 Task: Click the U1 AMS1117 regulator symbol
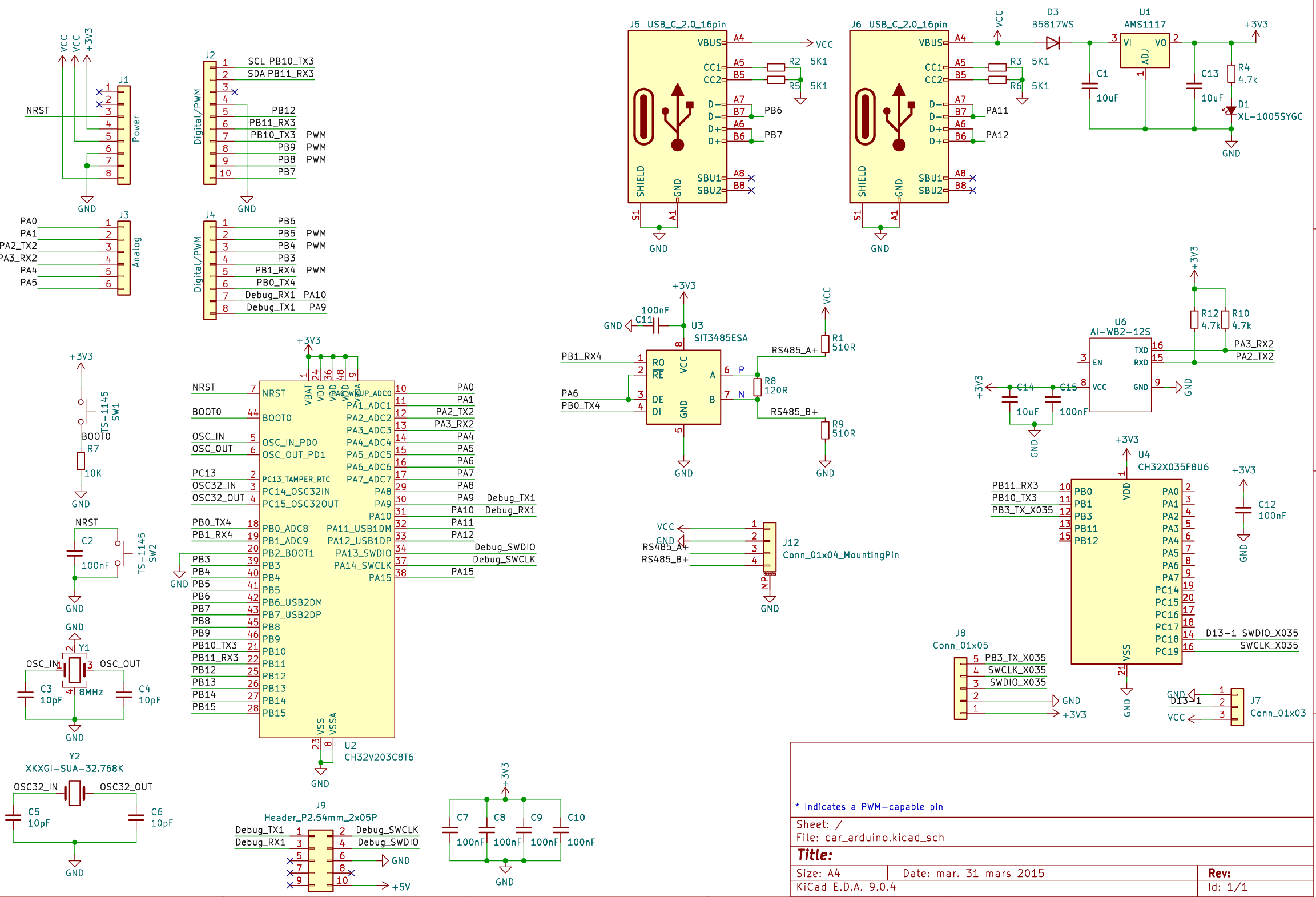[1145, 51]
